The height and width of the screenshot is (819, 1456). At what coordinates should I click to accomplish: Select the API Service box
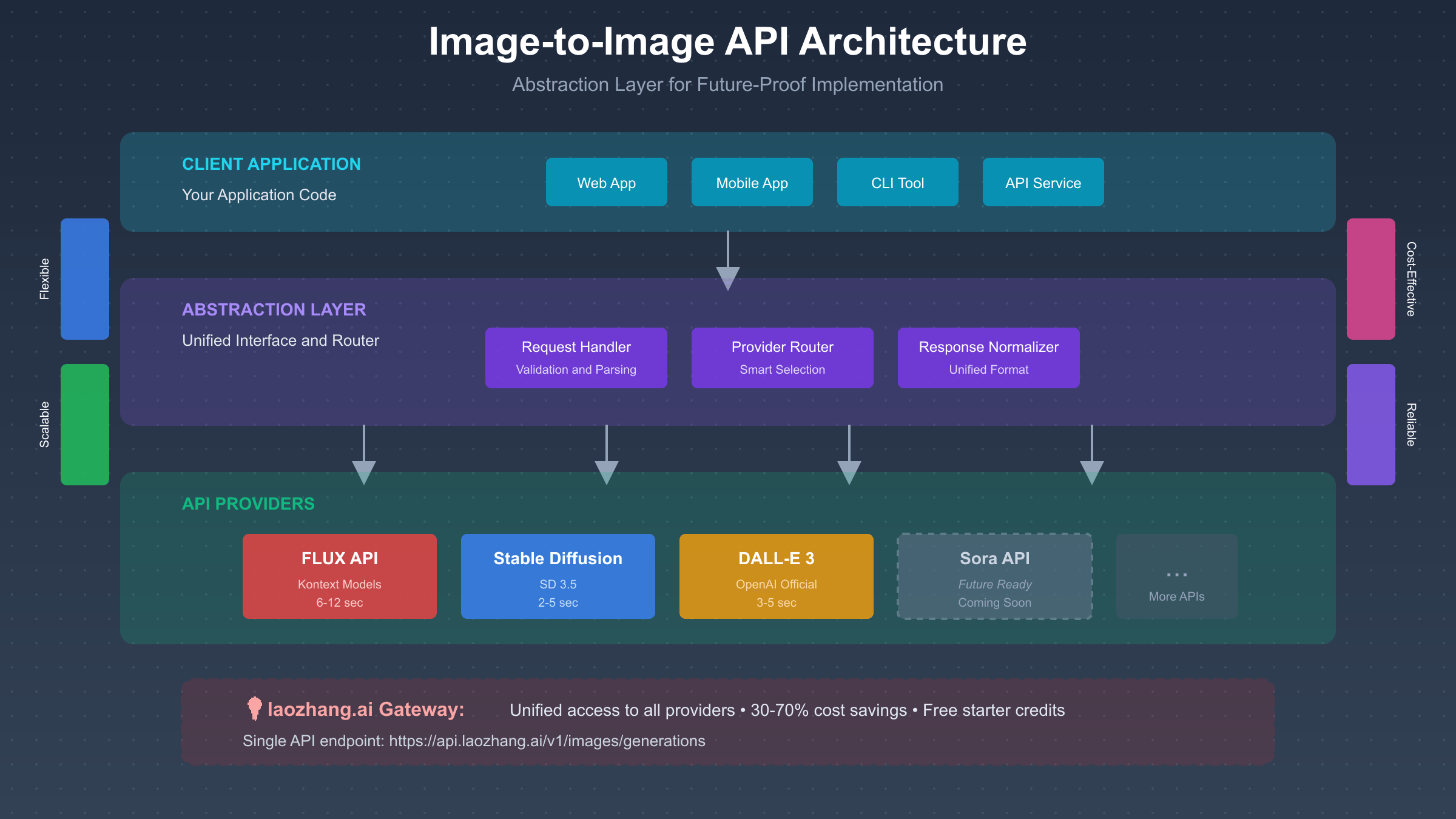click(x=1043, y=182)
